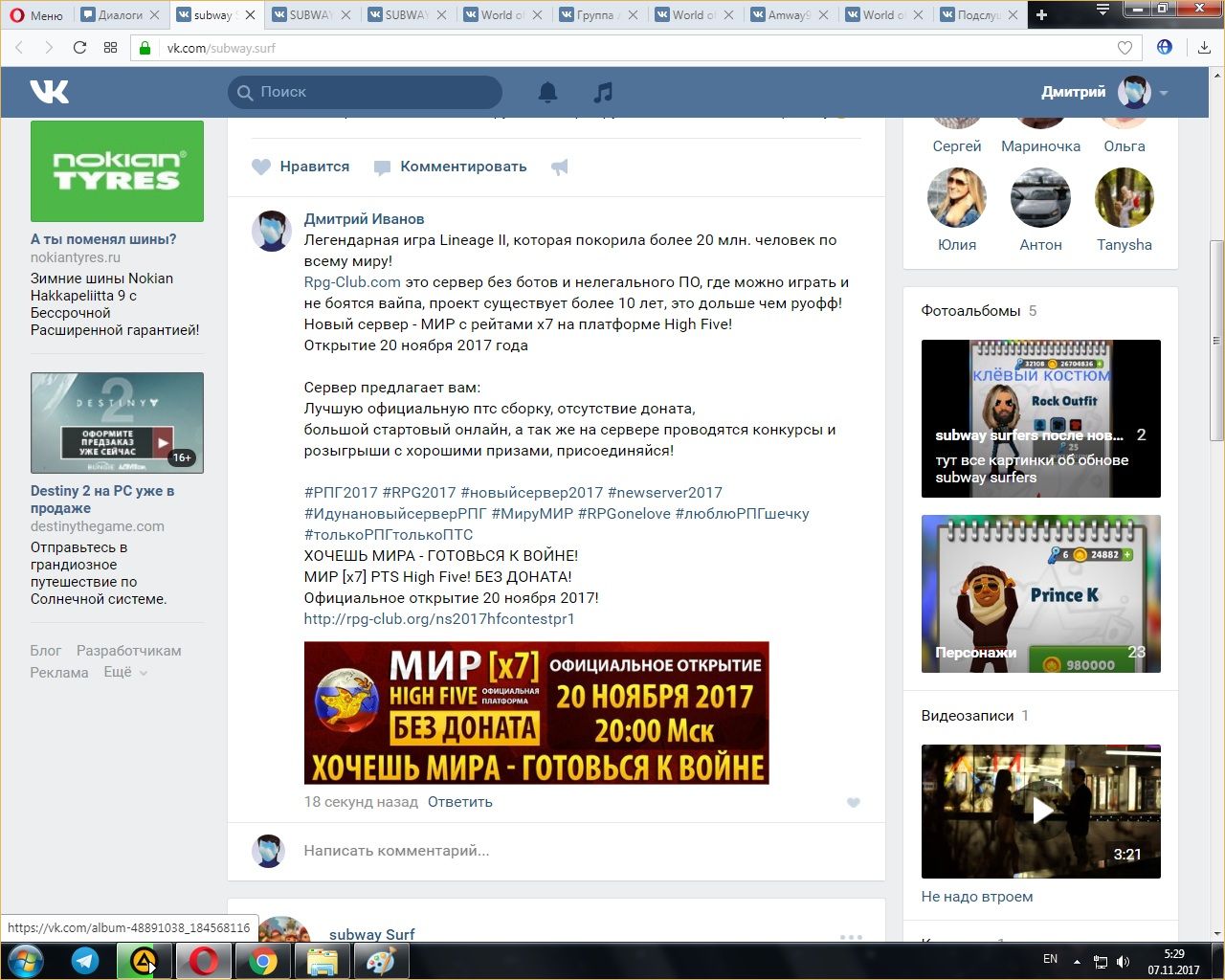Switch to the Группа tab
This screenshot has width=1225, height=980.
598,14
